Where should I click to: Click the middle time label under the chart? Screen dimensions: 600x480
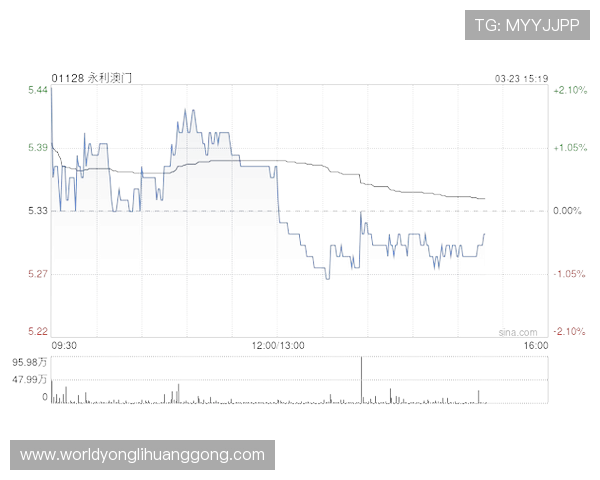click(x=280, y=346)
